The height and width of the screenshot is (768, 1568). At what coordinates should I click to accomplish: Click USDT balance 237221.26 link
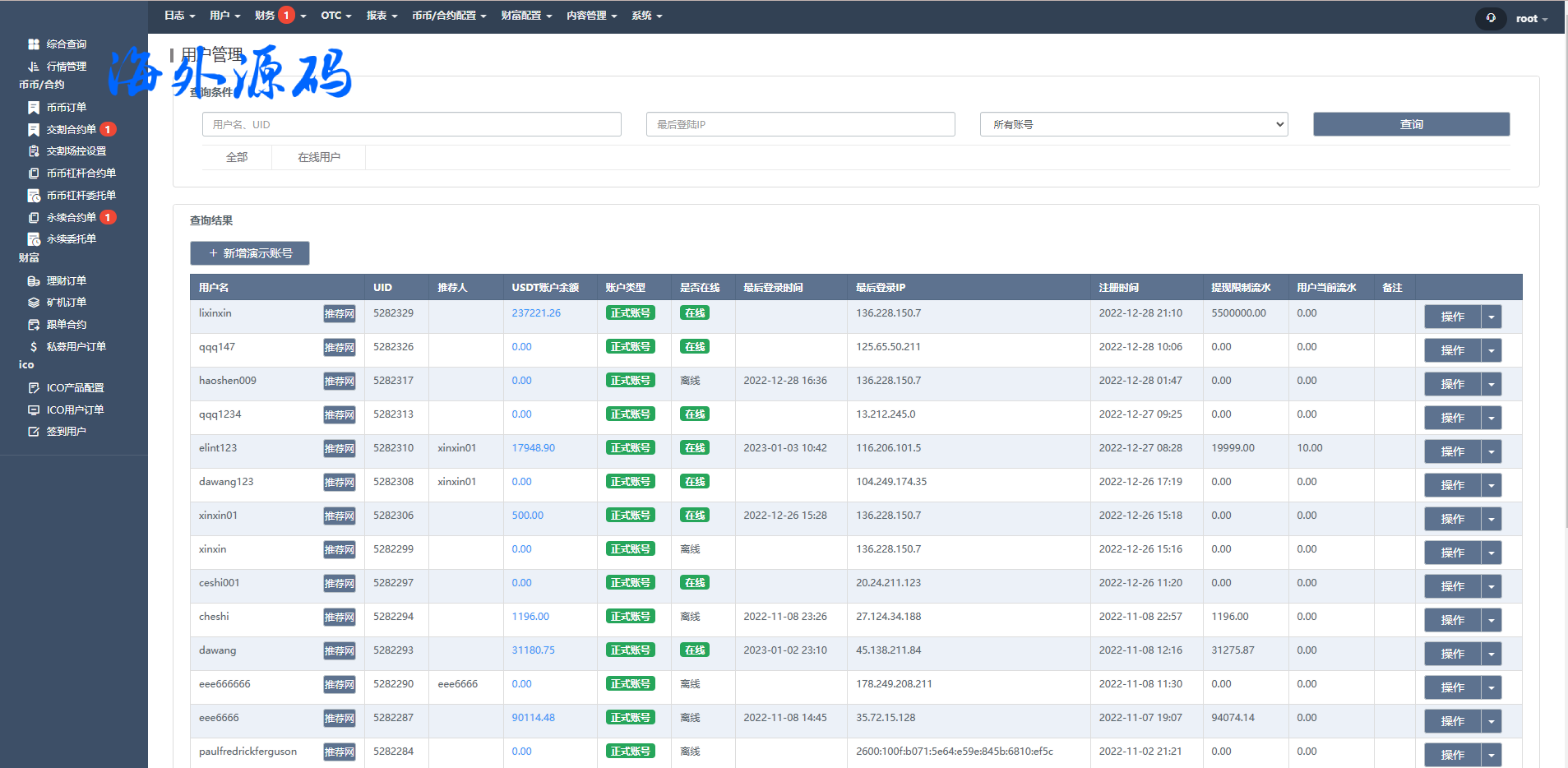[536, 313]
